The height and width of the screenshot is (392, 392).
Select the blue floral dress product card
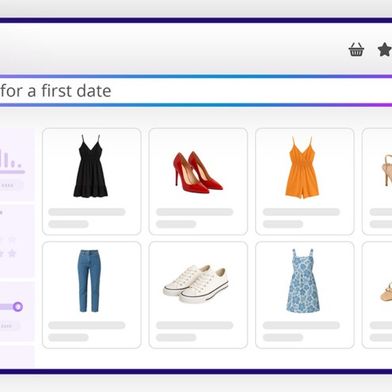pos(304,295)
